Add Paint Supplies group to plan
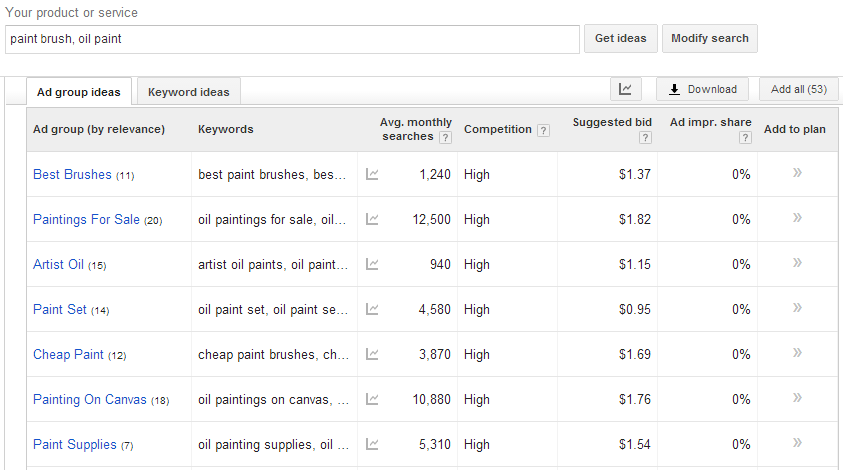Screen dimensions: 843x470 pos(797,443)
